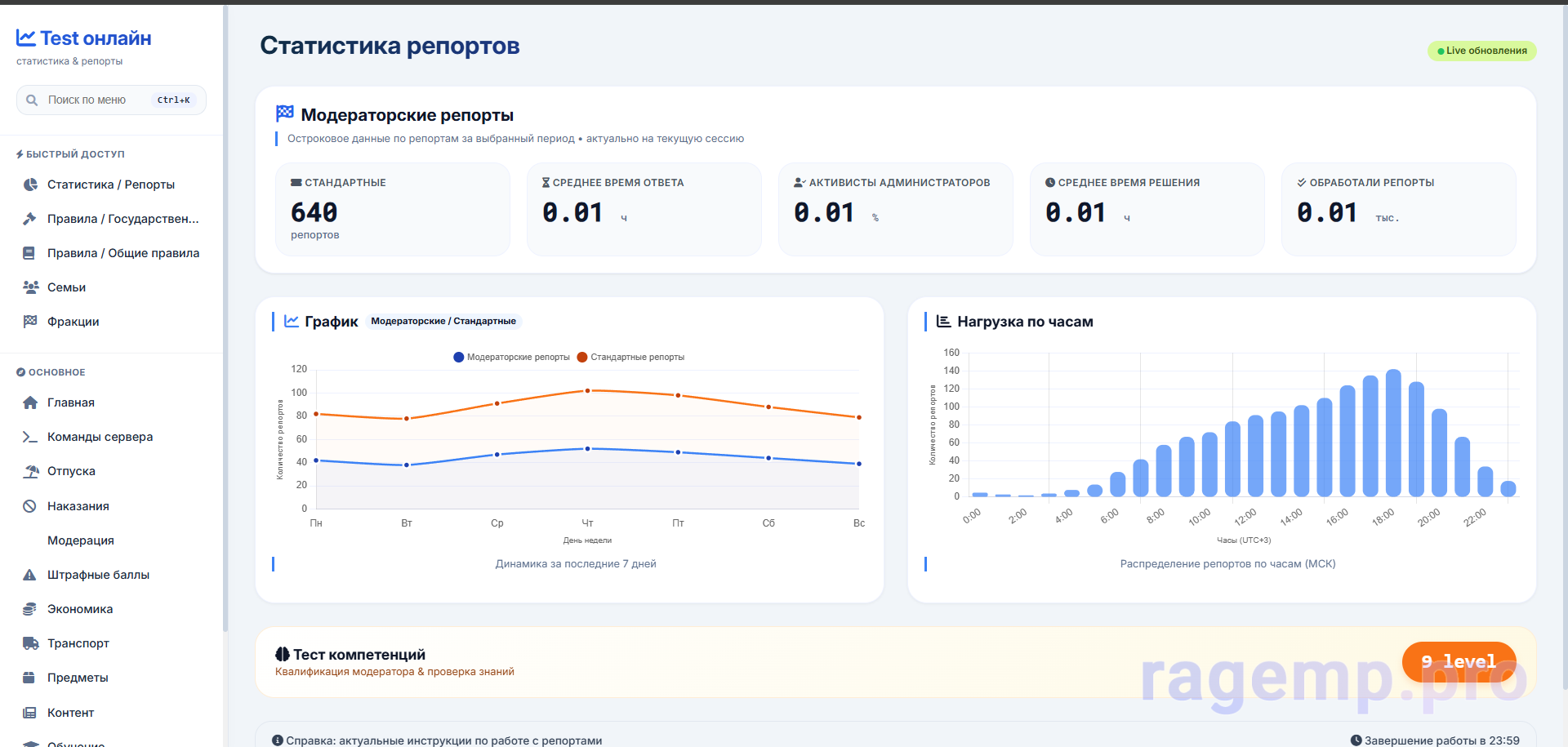Click the ban icon next to Наказания

tap(30, 506)
